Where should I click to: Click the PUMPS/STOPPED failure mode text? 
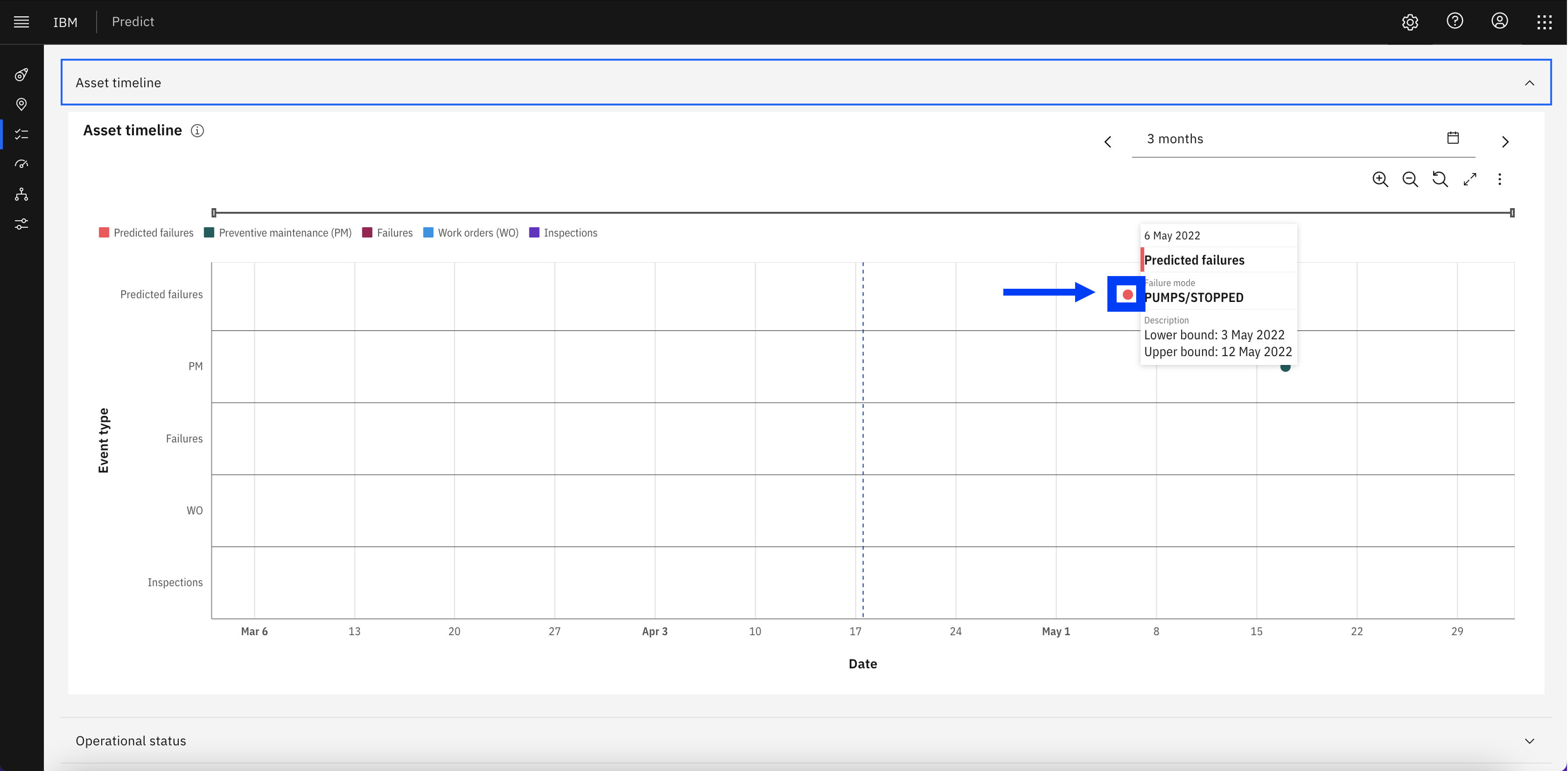(1194, 298)
